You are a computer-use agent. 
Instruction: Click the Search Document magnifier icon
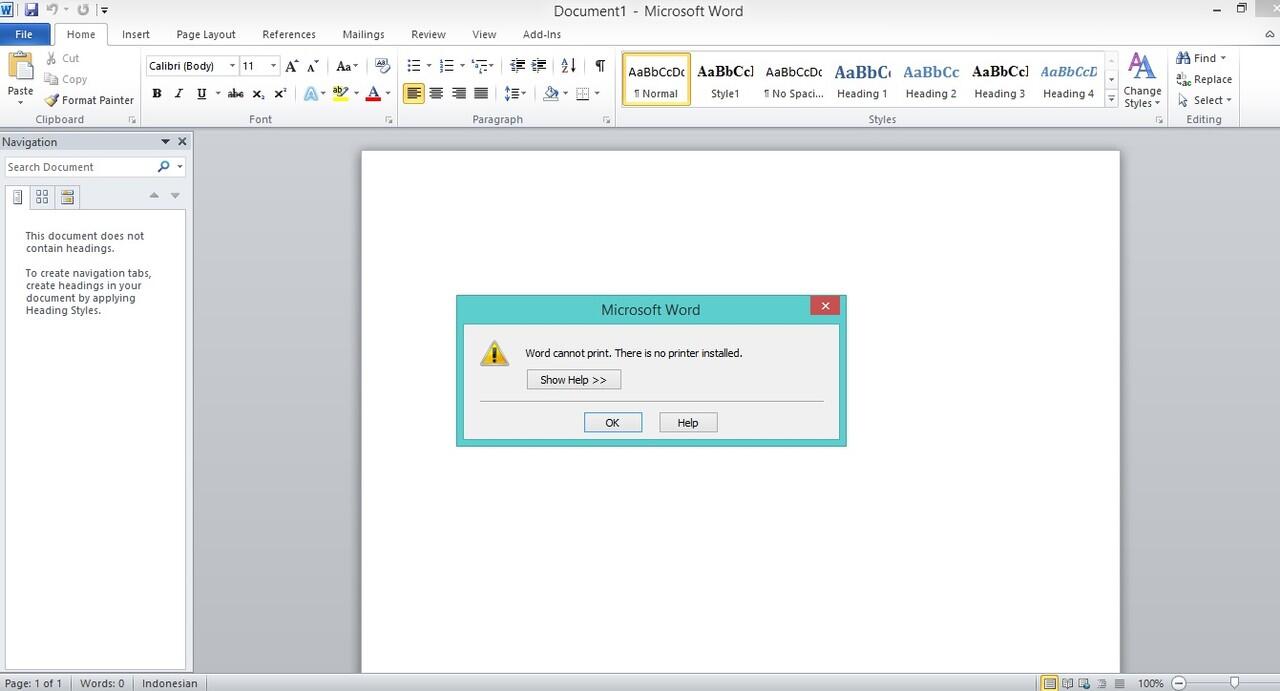[164, 167]
